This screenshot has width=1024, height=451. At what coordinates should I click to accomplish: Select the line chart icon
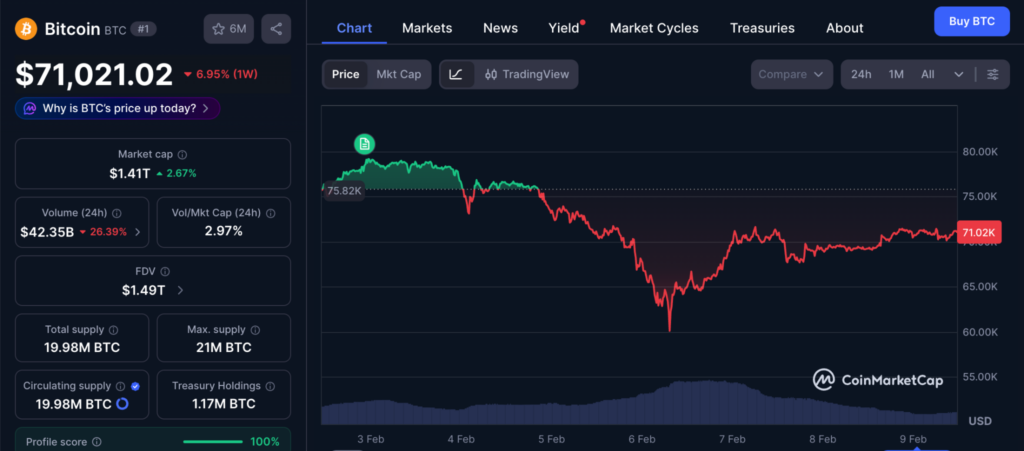click(456, 74)
